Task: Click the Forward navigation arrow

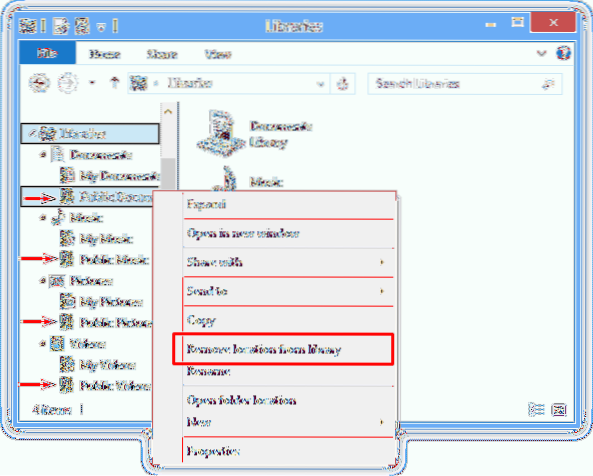Action: click(x=68, y=83)
